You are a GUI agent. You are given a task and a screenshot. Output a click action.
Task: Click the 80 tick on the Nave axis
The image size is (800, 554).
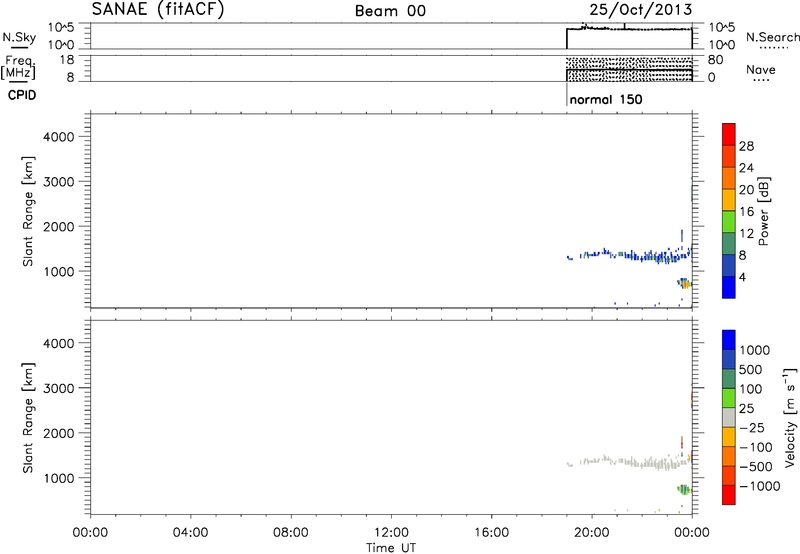[x=715, y=60]
